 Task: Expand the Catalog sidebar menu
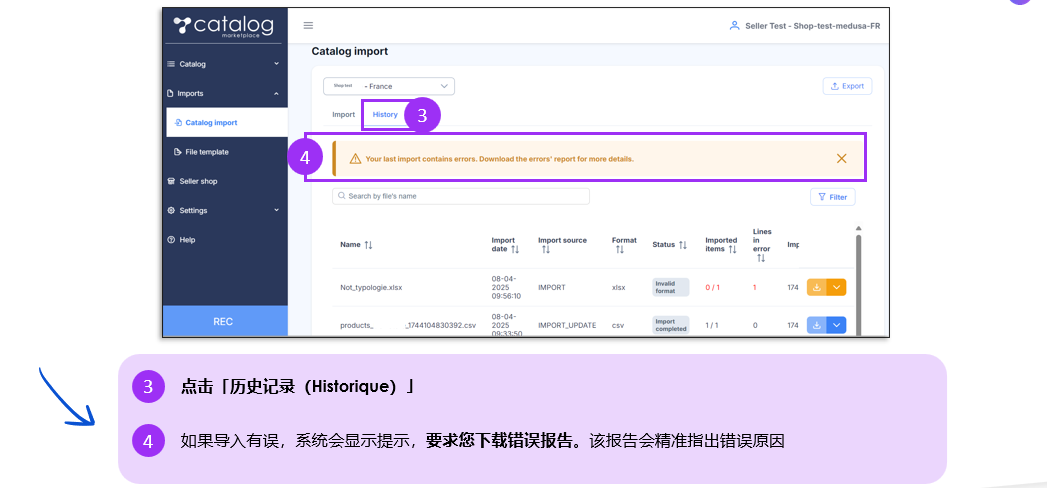(276, 64)
